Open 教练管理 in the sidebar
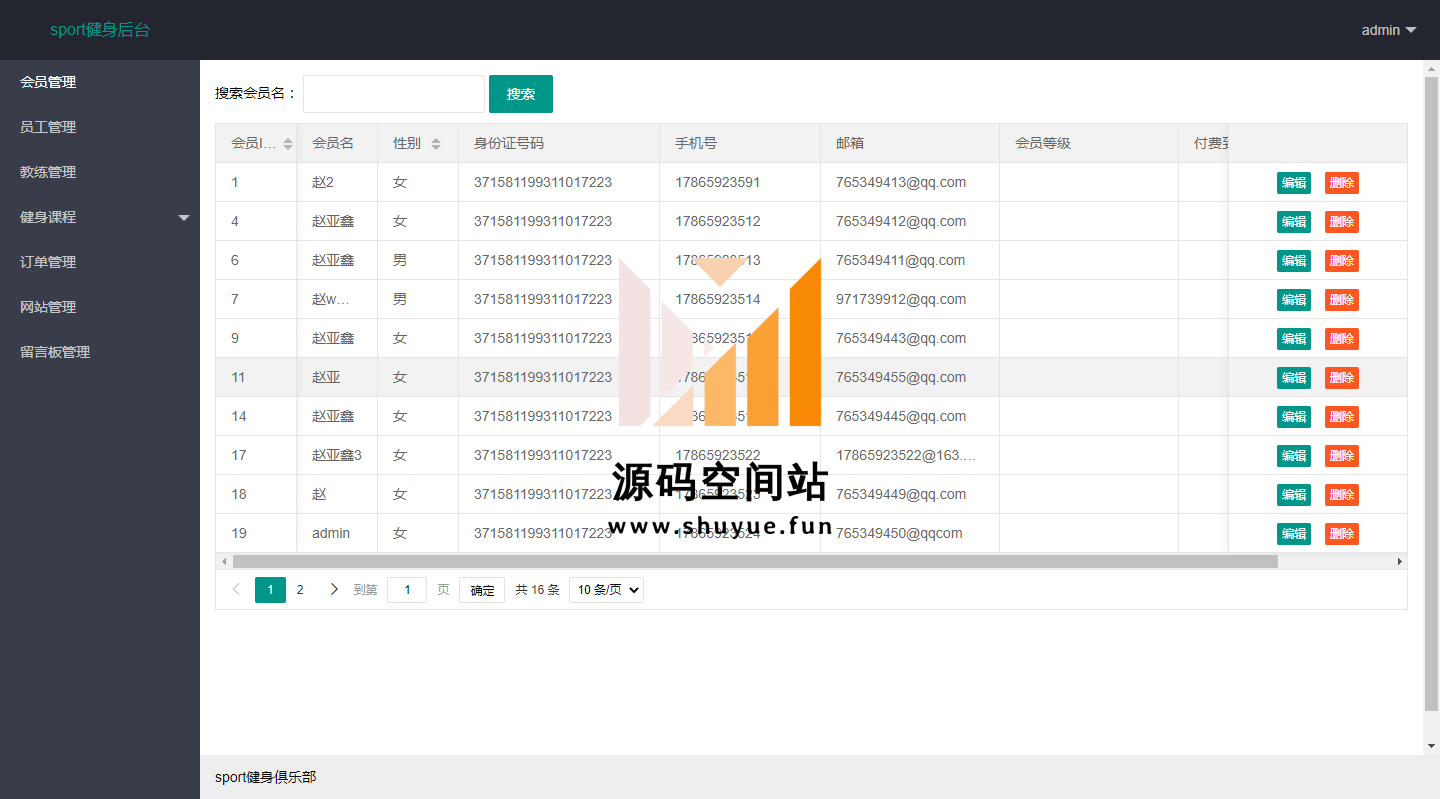The image size is (1440, 799). [100, 172]
